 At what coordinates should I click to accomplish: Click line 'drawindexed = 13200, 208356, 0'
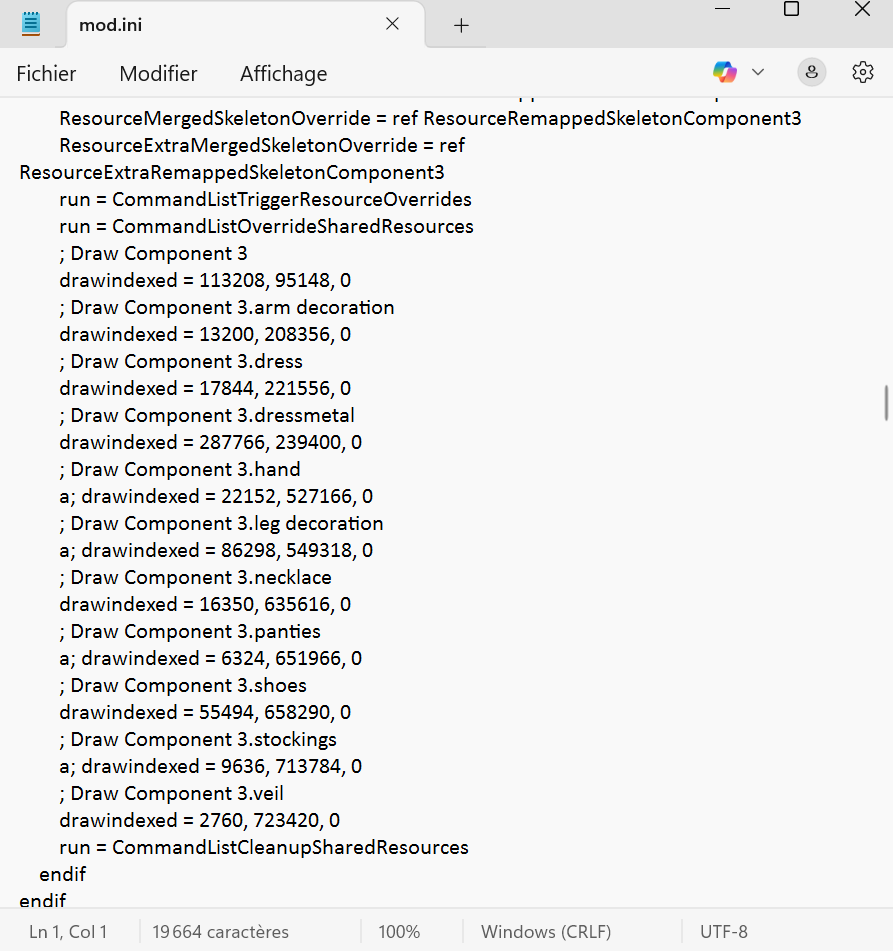coord(205,334)
